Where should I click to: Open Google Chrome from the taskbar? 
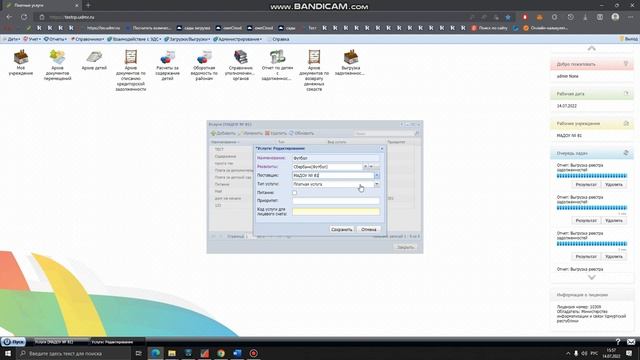(x=221, y=353)
